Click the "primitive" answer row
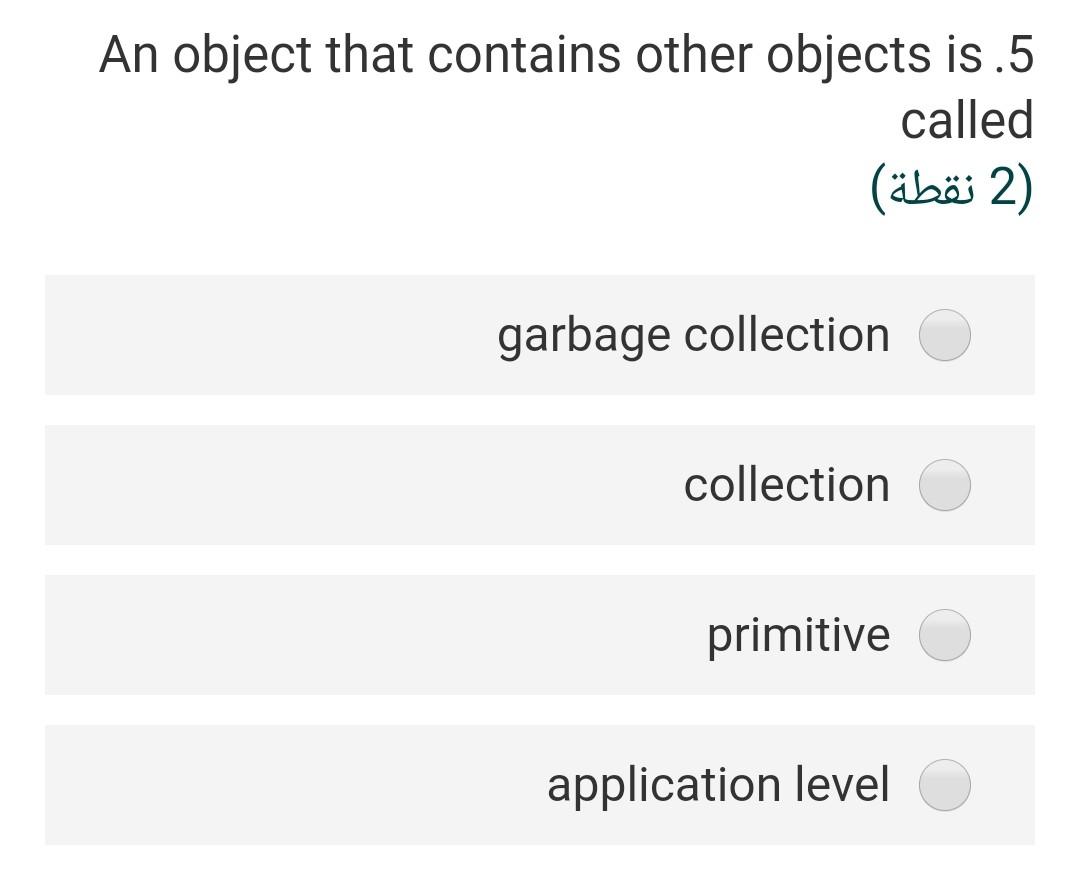 (x=540, y=634)
